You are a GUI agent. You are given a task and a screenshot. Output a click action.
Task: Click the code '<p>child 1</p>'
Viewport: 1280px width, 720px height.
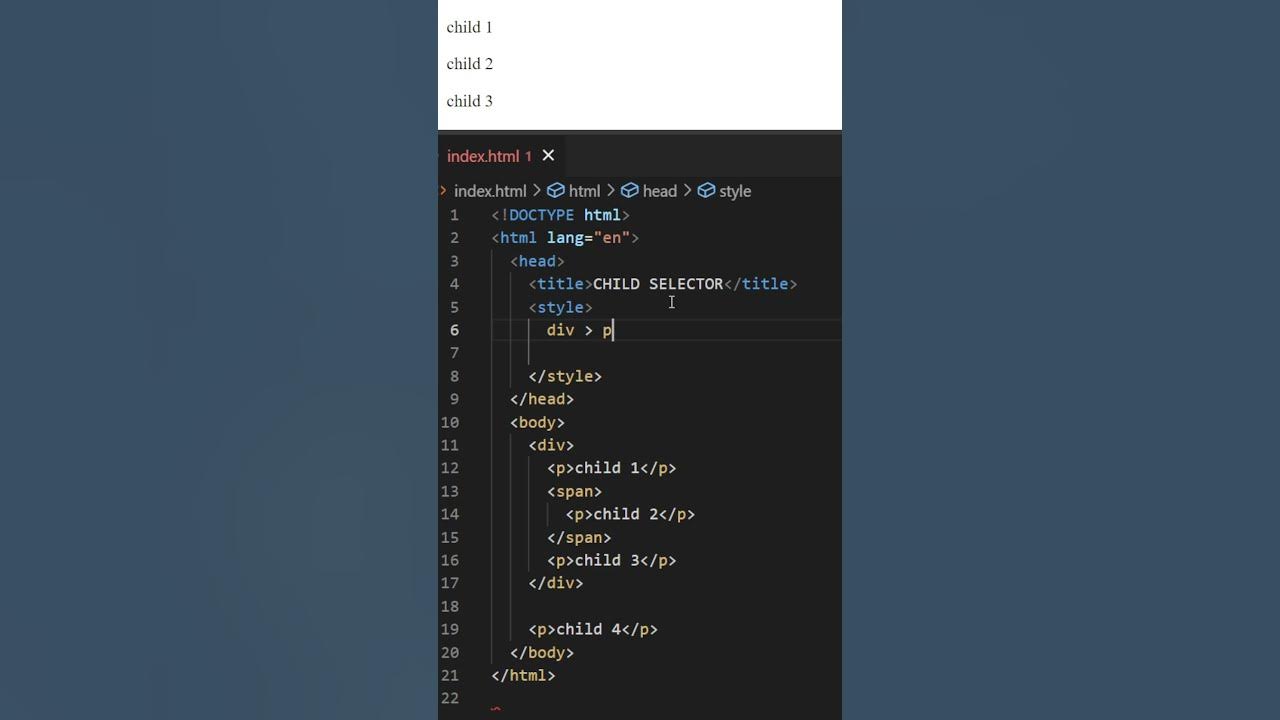tap(611, 468)
